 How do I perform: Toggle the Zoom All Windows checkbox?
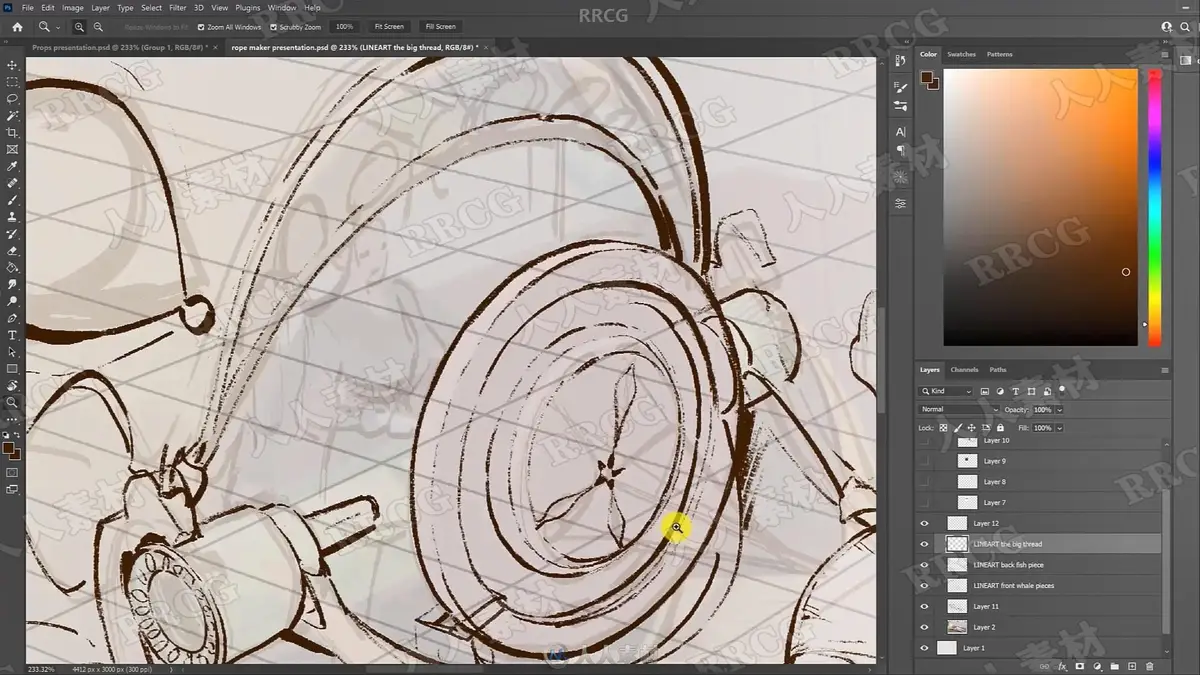point(201,27)
